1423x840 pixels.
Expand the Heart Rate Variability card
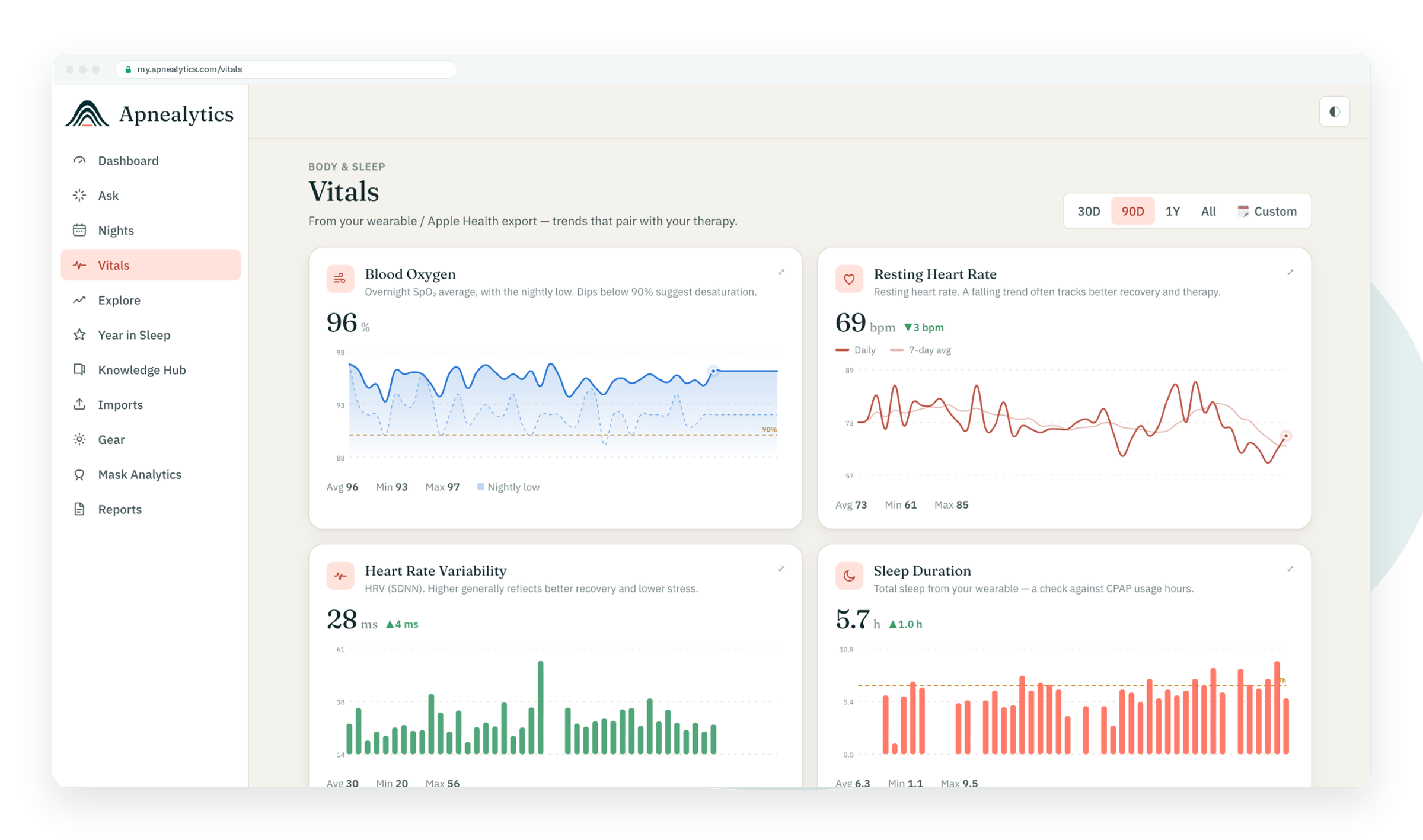click(781, 569)
